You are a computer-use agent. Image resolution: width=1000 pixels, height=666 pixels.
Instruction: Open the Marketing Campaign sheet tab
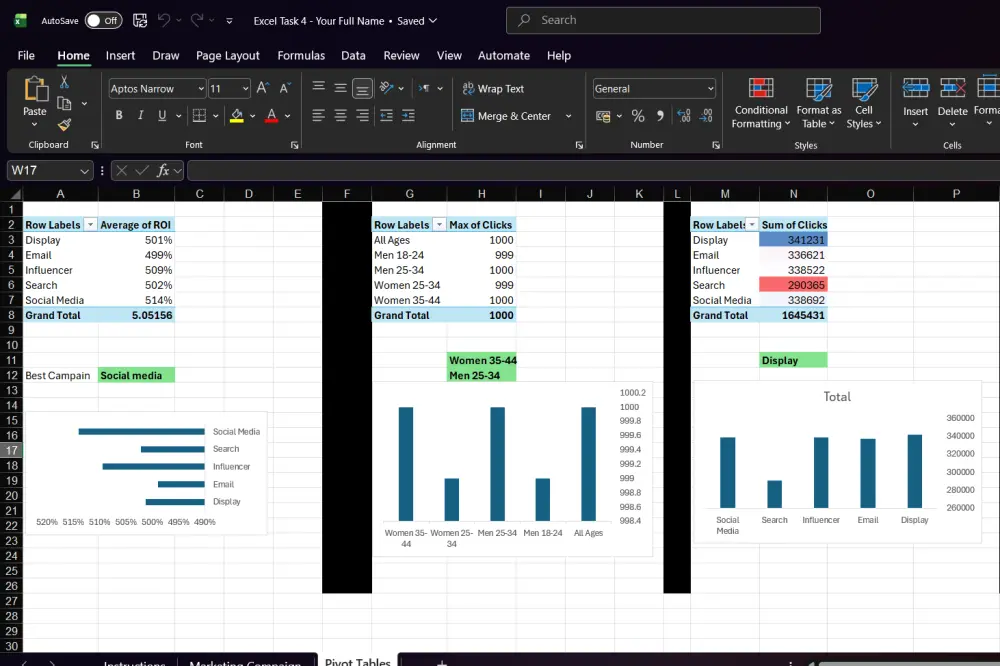pos(245,662)
